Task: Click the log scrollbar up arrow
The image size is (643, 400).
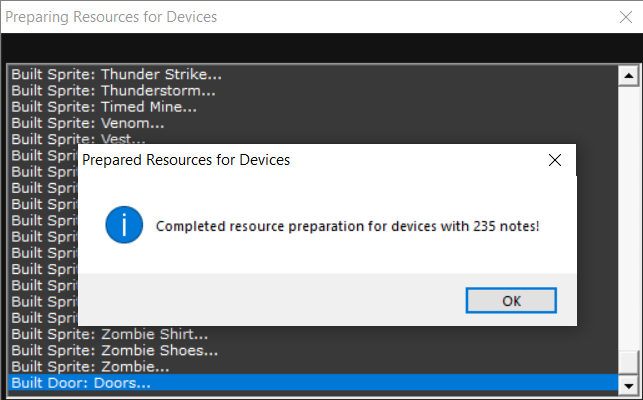Action: 628,75
